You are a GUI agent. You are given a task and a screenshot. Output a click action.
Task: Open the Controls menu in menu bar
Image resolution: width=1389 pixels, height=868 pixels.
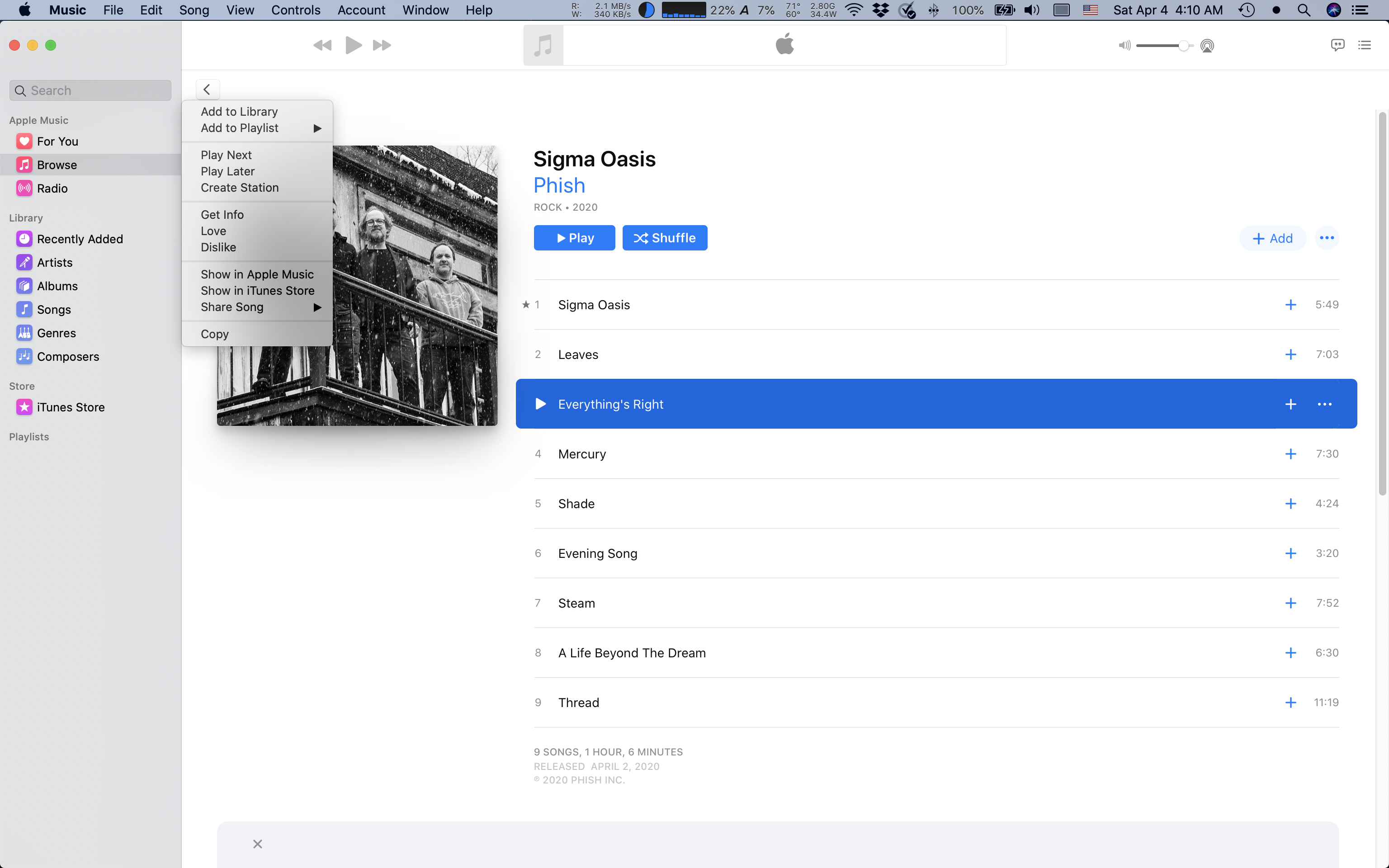[295, 10]
